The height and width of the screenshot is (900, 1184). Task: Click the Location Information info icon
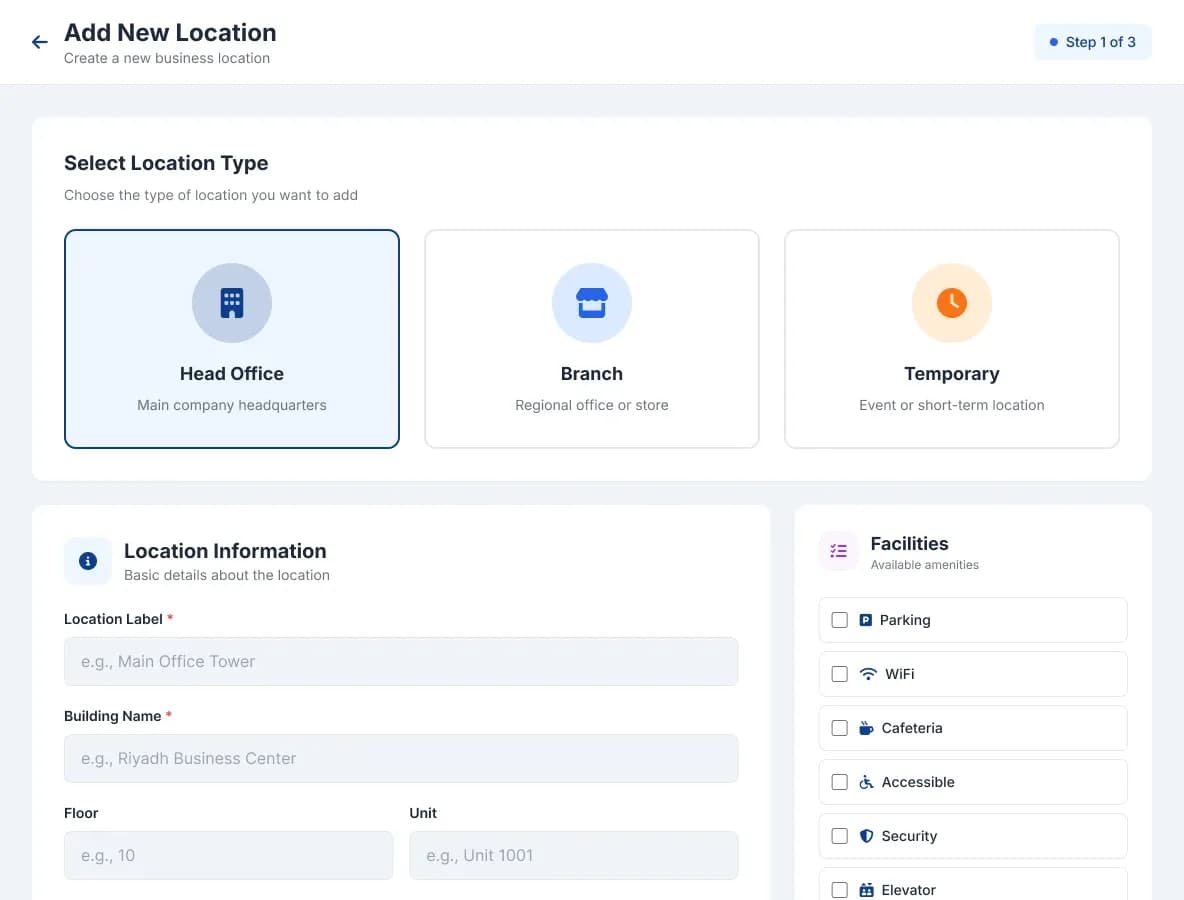(88, 561)
